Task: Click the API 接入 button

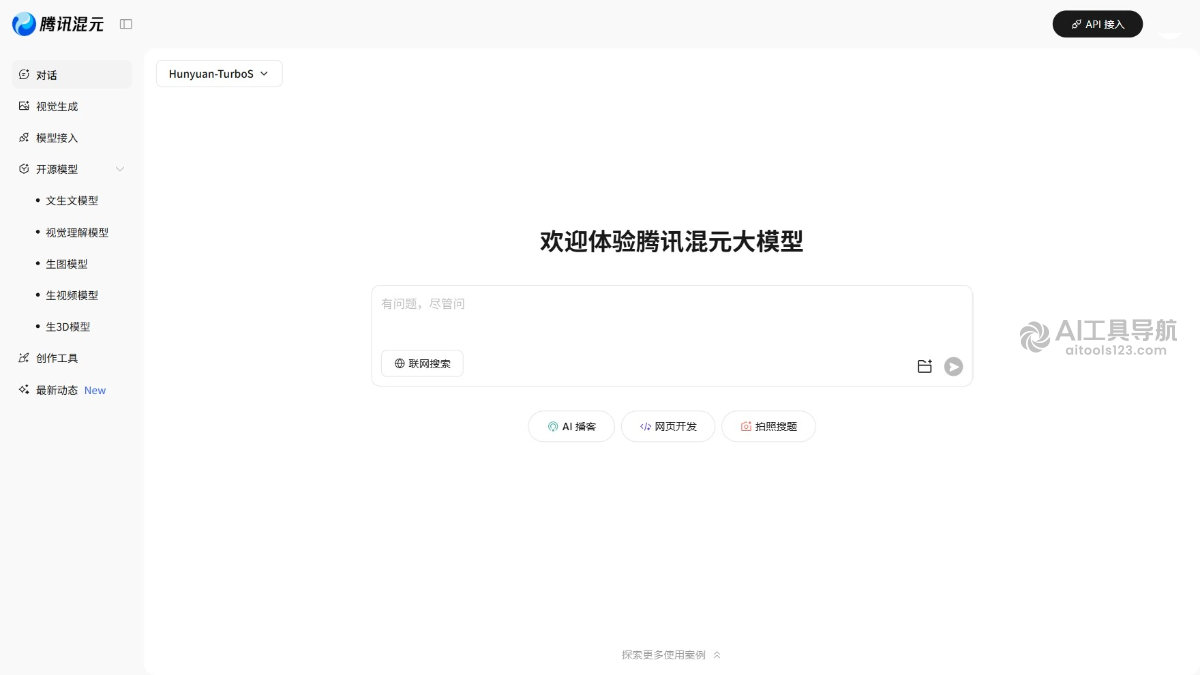Action: (x=1098, y=24)
